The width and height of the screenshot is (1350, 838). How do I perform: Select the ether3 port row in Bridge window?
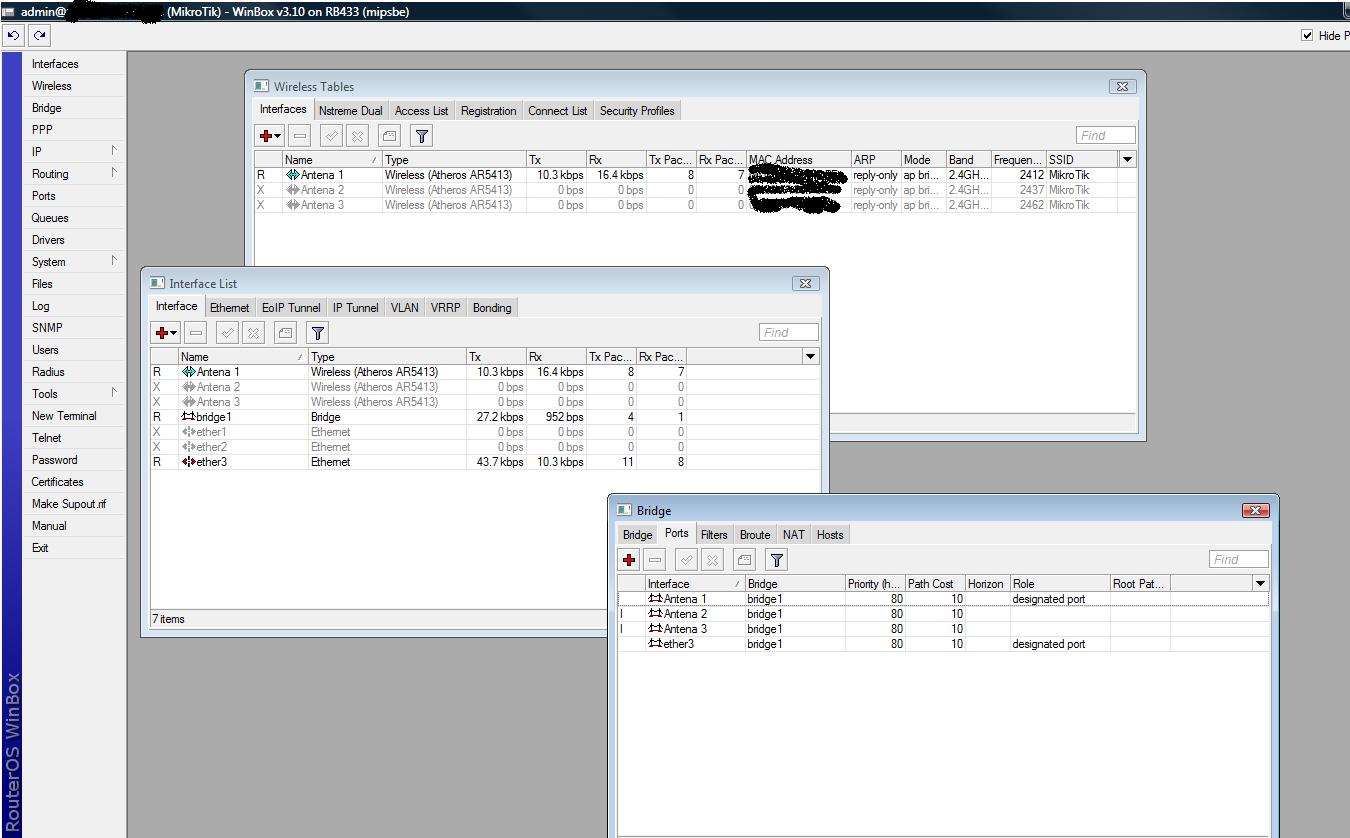[x=943, y=644]
